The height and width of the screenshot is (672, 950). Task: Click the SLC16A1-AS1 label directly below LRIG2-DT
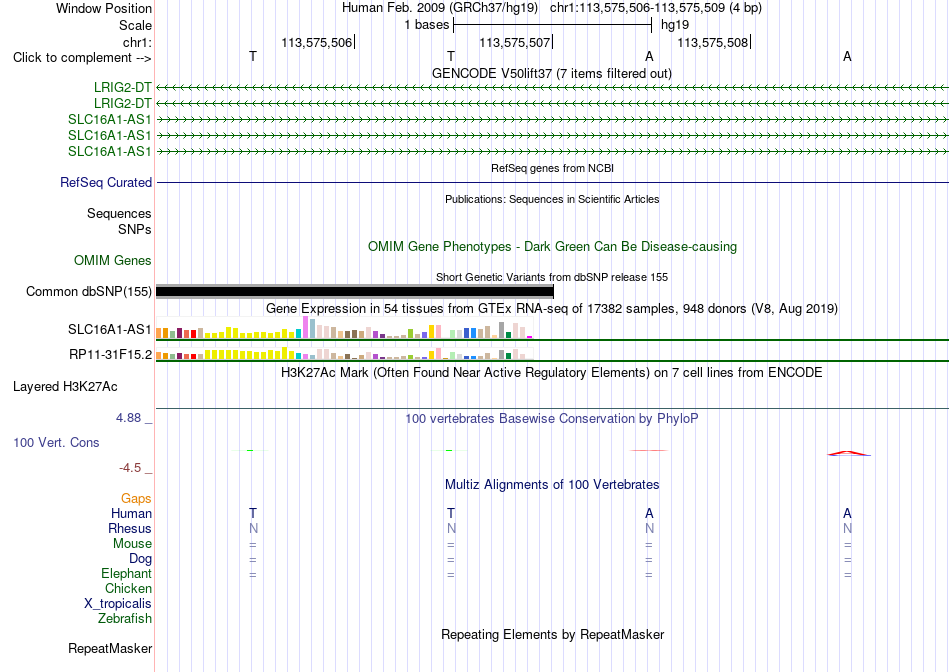coord(110,119)
